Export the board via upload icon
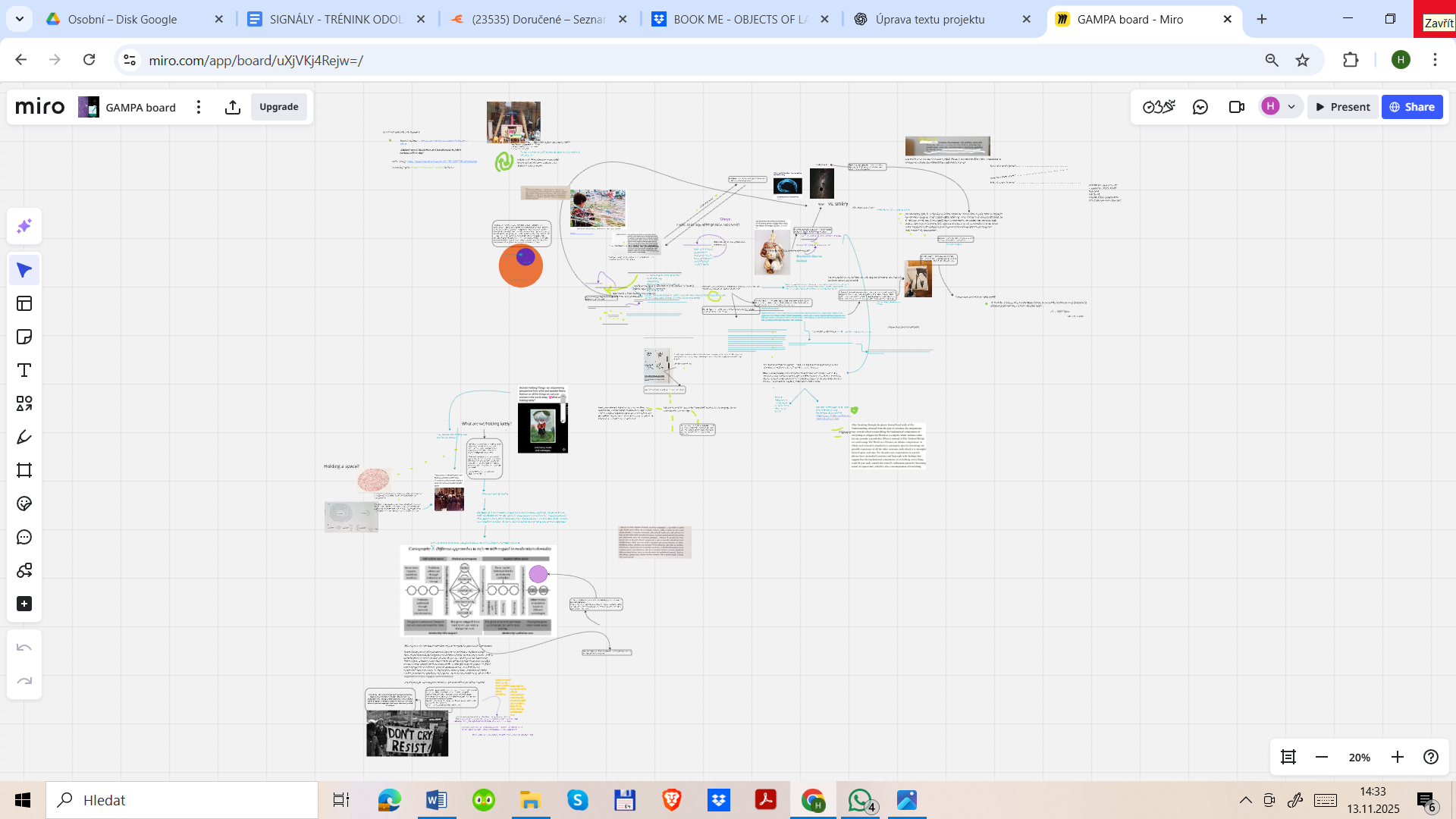 pos(233,107)
